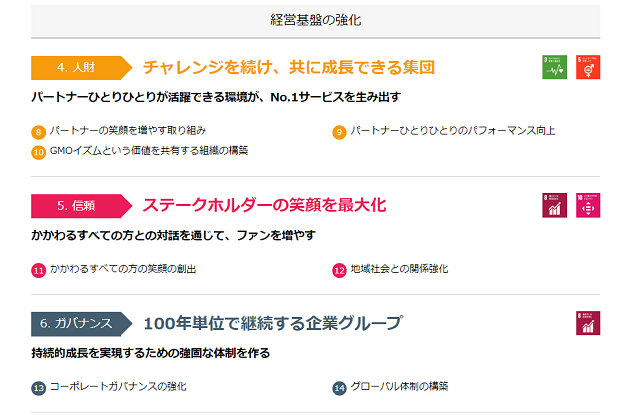Click the 経営基盤の強化 header bar
The height and width of the screenshot is (419, 640).
click(x=316, y=21)
